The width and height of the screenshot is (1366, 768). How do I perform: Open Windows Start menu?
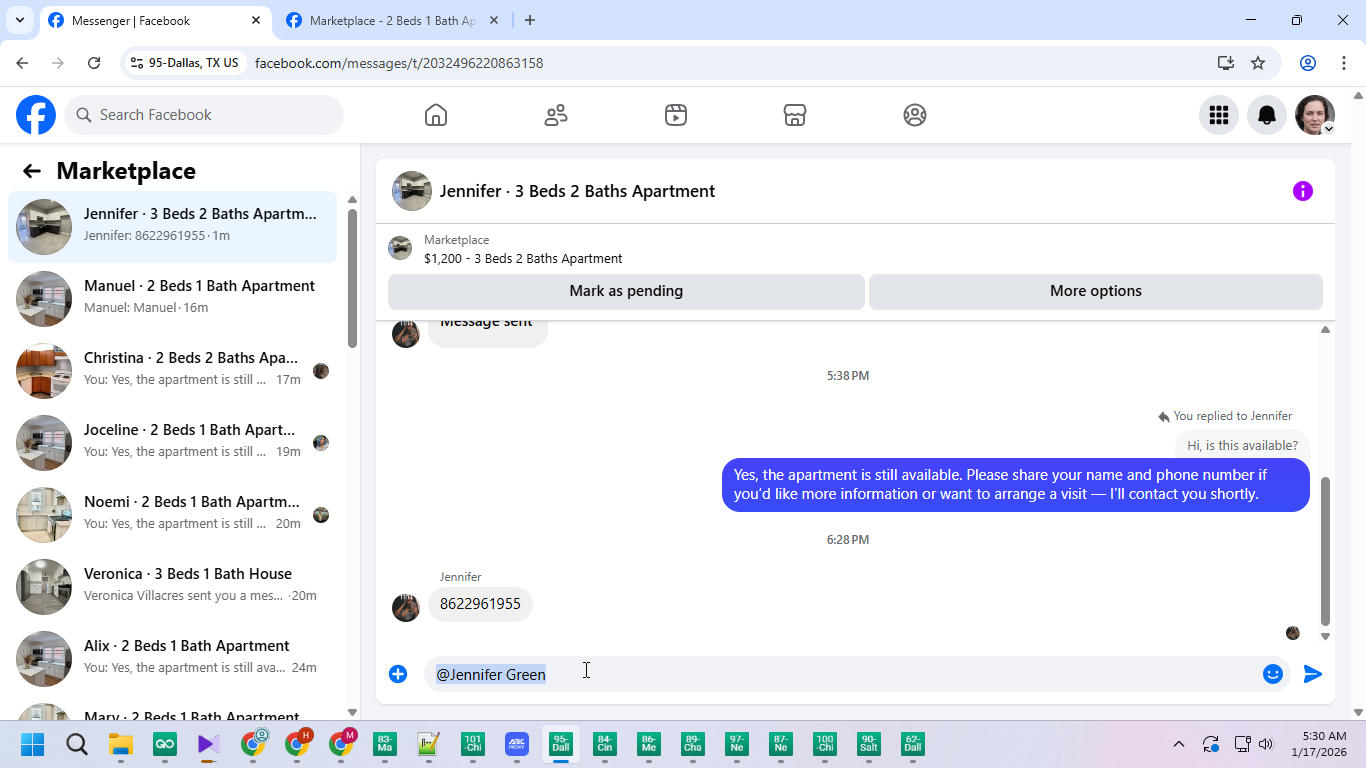[33, 744]
